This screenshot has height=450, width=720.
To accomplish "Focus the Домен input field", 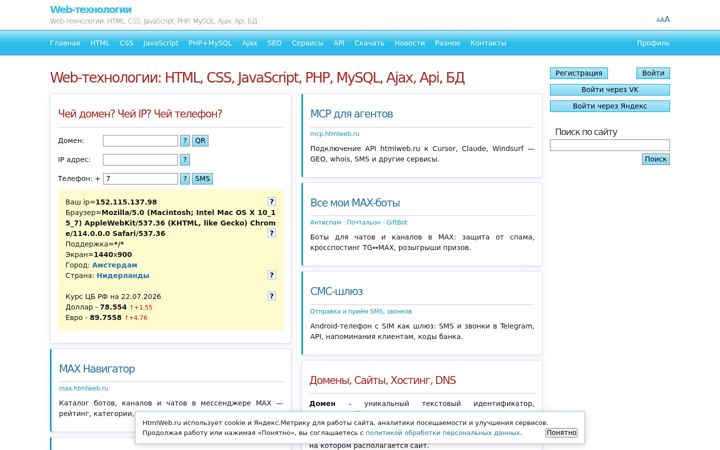I will (140, 141).
